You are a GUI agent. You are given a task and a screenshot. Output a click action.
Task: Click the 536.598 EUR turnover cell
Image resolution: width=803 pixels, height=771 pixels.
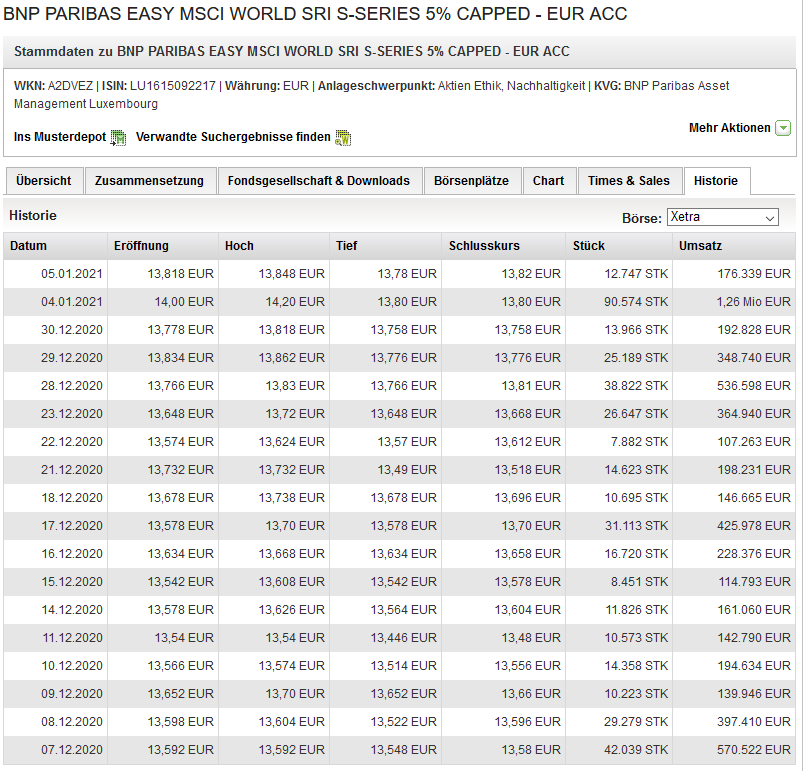tap(754, 386)
